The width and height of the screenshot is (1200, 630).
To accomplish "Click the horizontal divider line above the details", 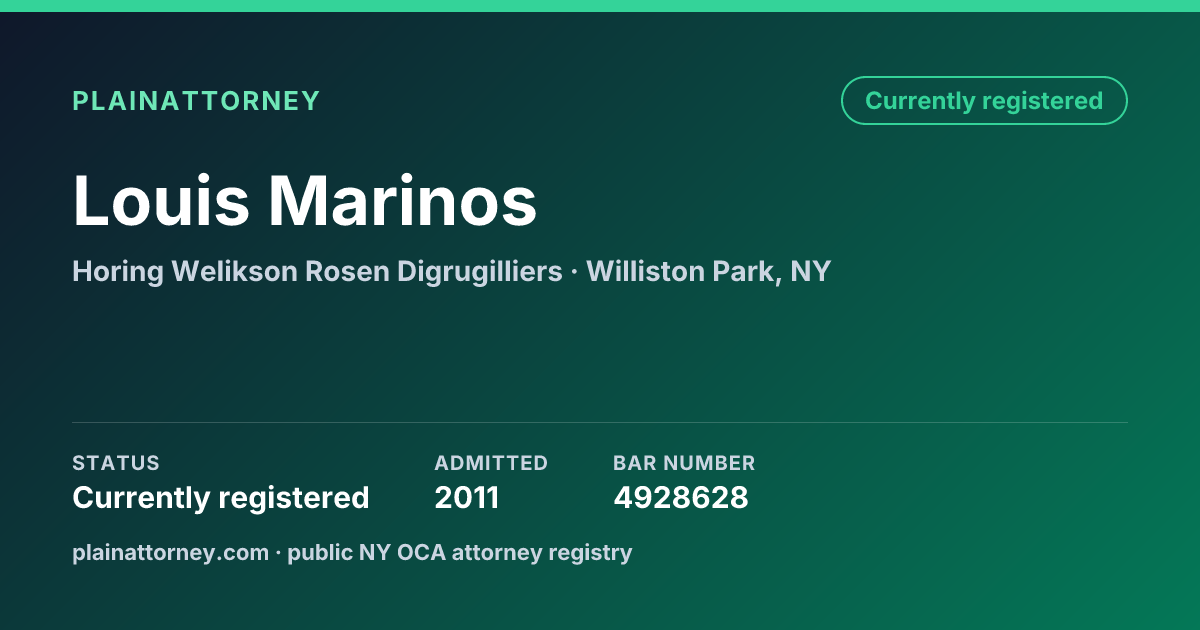I will 600,422.
